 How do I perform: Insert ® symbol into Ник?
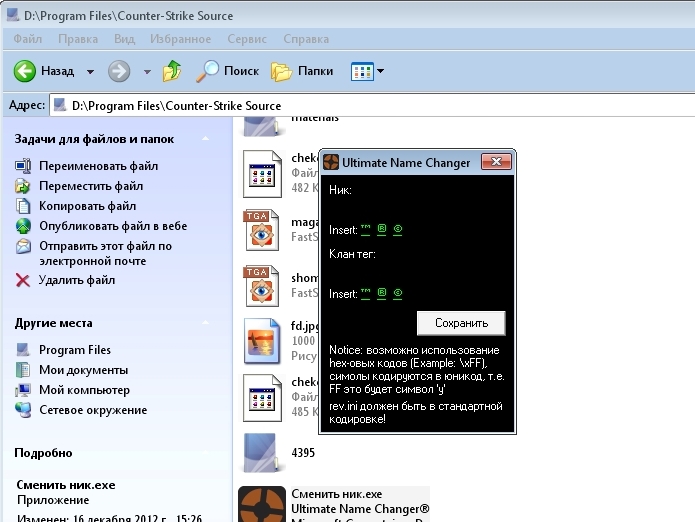coord(382,230)
